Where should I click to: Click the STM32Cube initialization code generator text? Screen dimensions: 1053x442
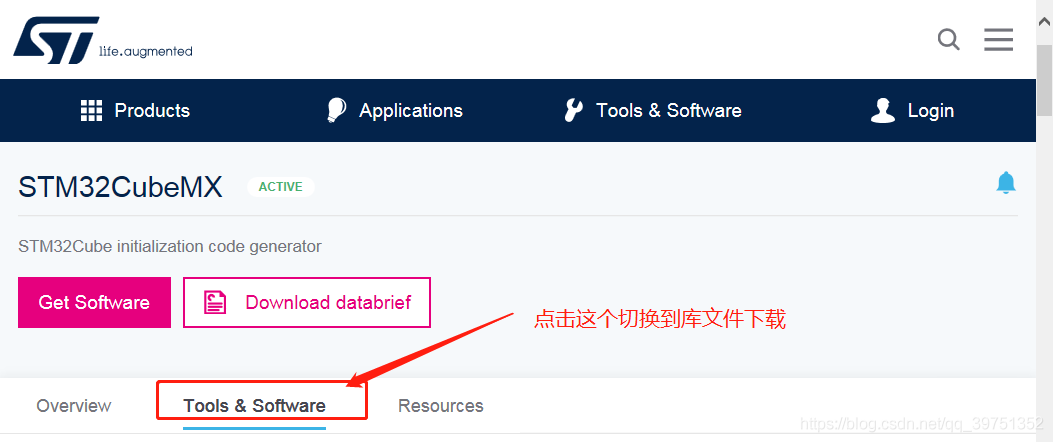point(170,247)
